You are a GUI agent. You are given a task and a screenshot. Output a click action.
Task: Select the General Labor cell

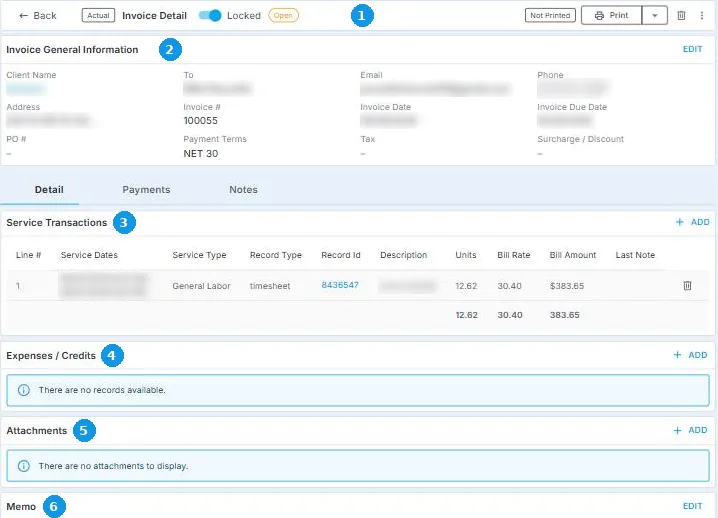coord(201,286)
